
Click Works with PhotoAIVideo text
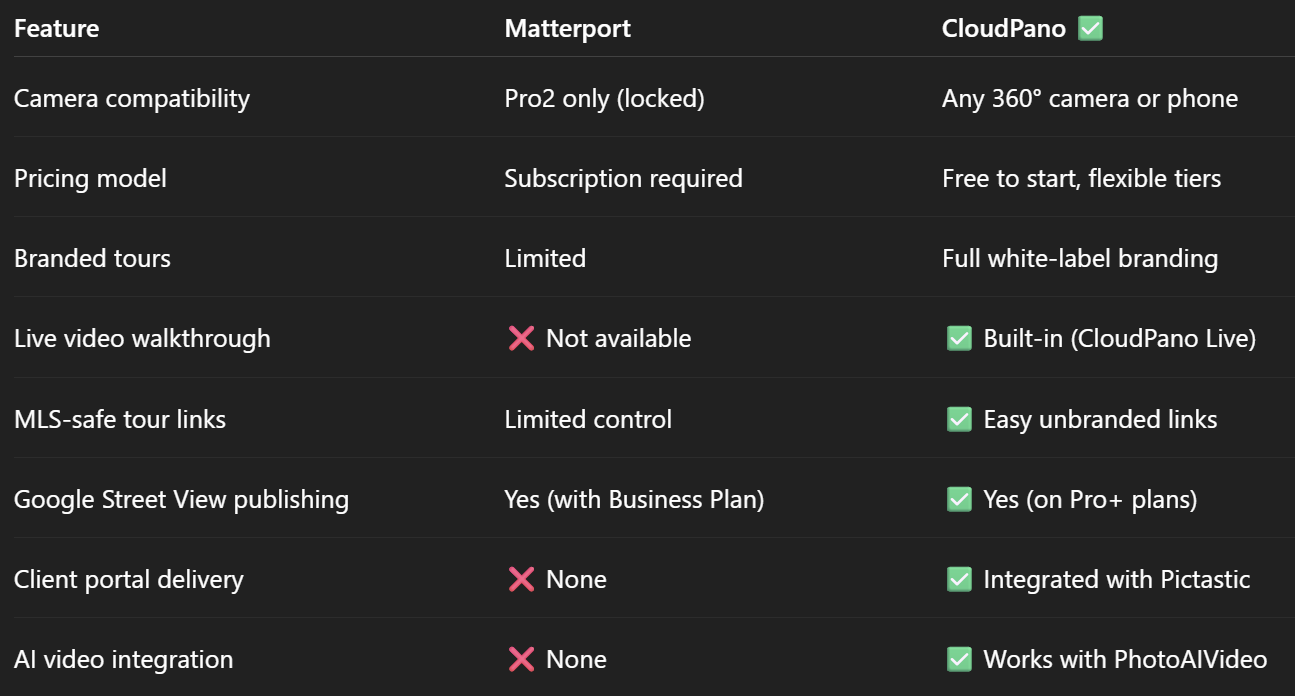point(1126,660)
